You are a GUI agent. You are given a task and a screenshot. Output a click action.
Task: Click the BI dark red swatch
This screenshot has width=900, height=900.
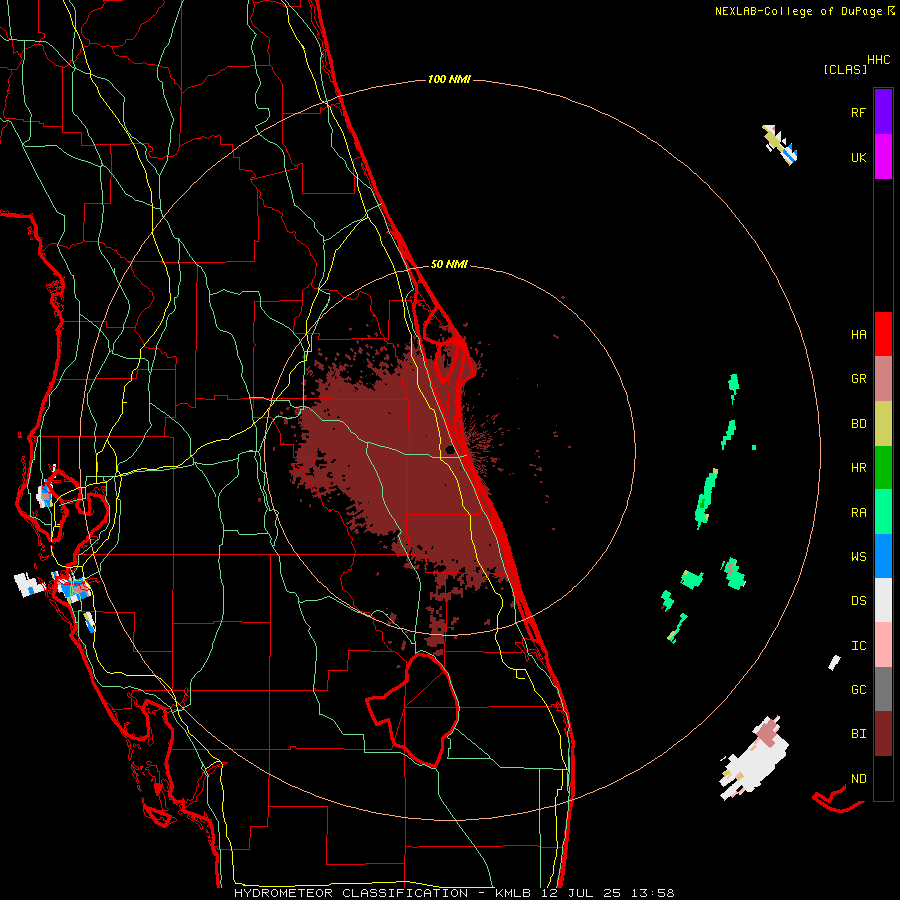pos(883,734)
